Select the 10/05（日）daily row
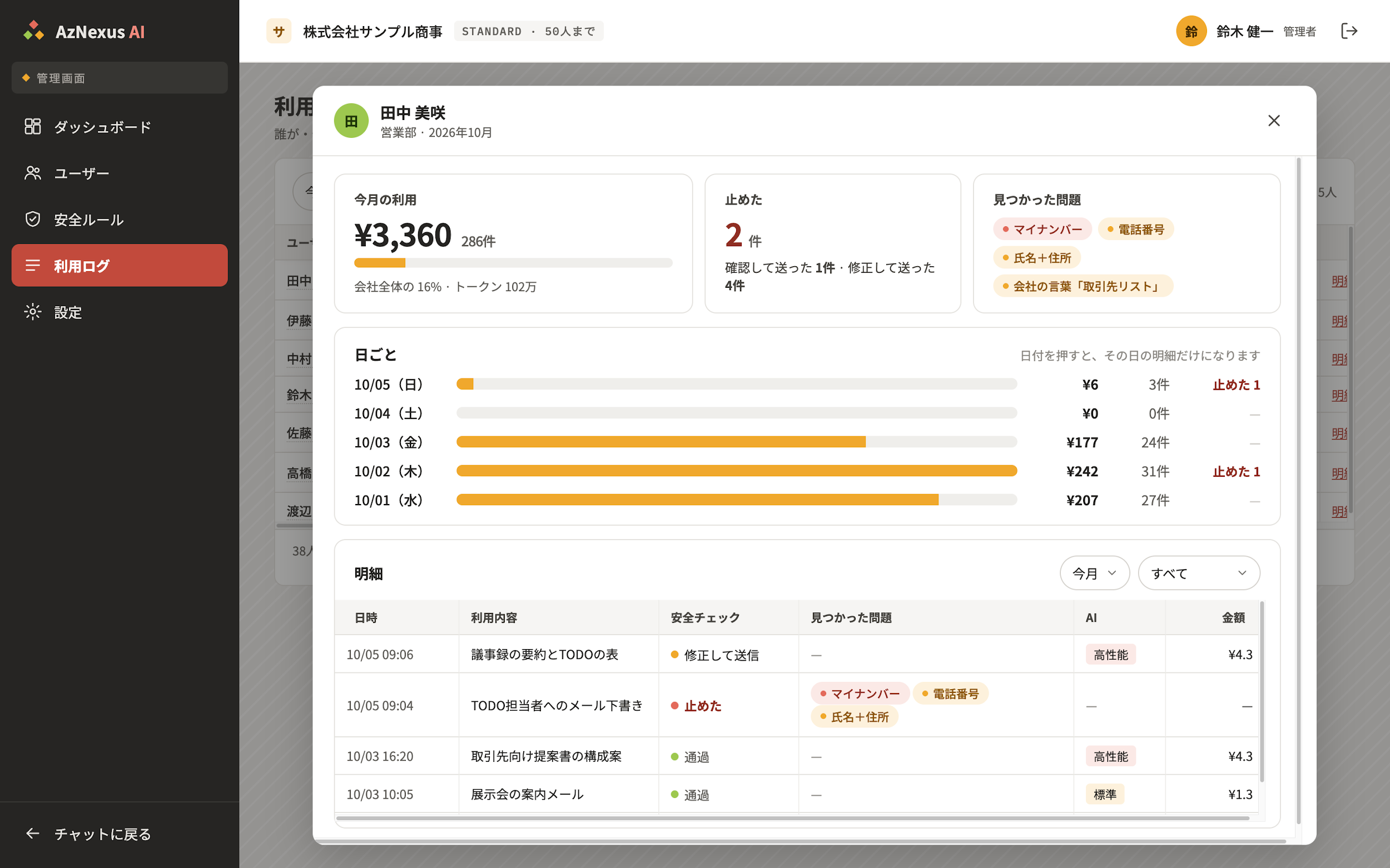Image resolution: width=1390 pixels, height=868 pixels. click(807, 385)
